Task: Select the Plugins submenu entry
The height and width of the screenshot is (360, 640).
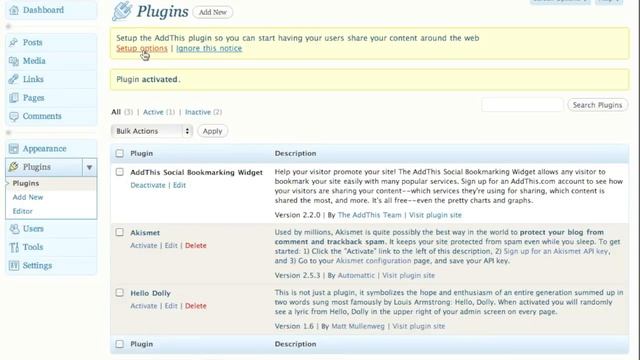Action: pos(26,183)
